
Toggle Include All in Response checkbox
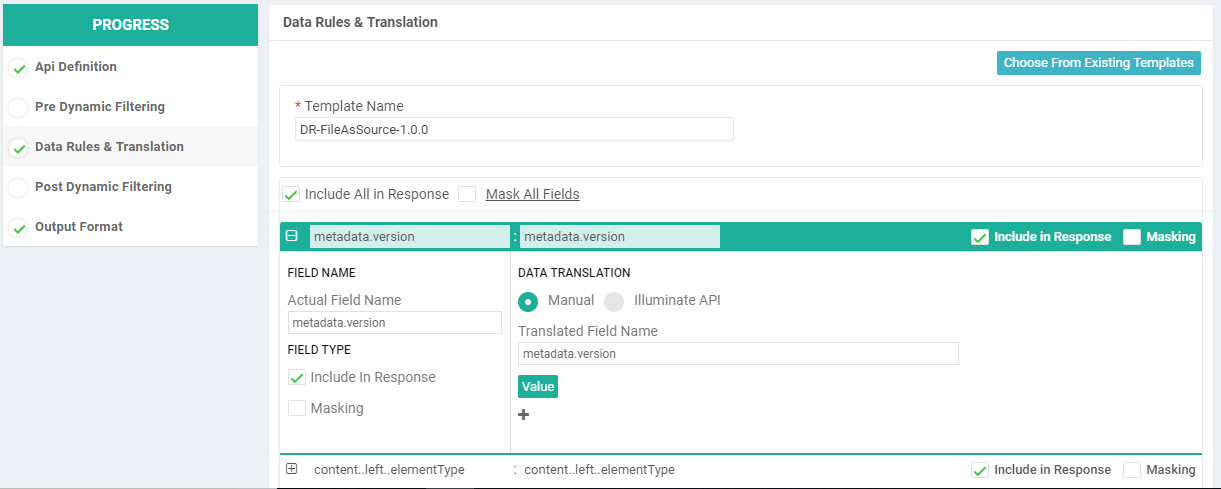tap(291, 194)
